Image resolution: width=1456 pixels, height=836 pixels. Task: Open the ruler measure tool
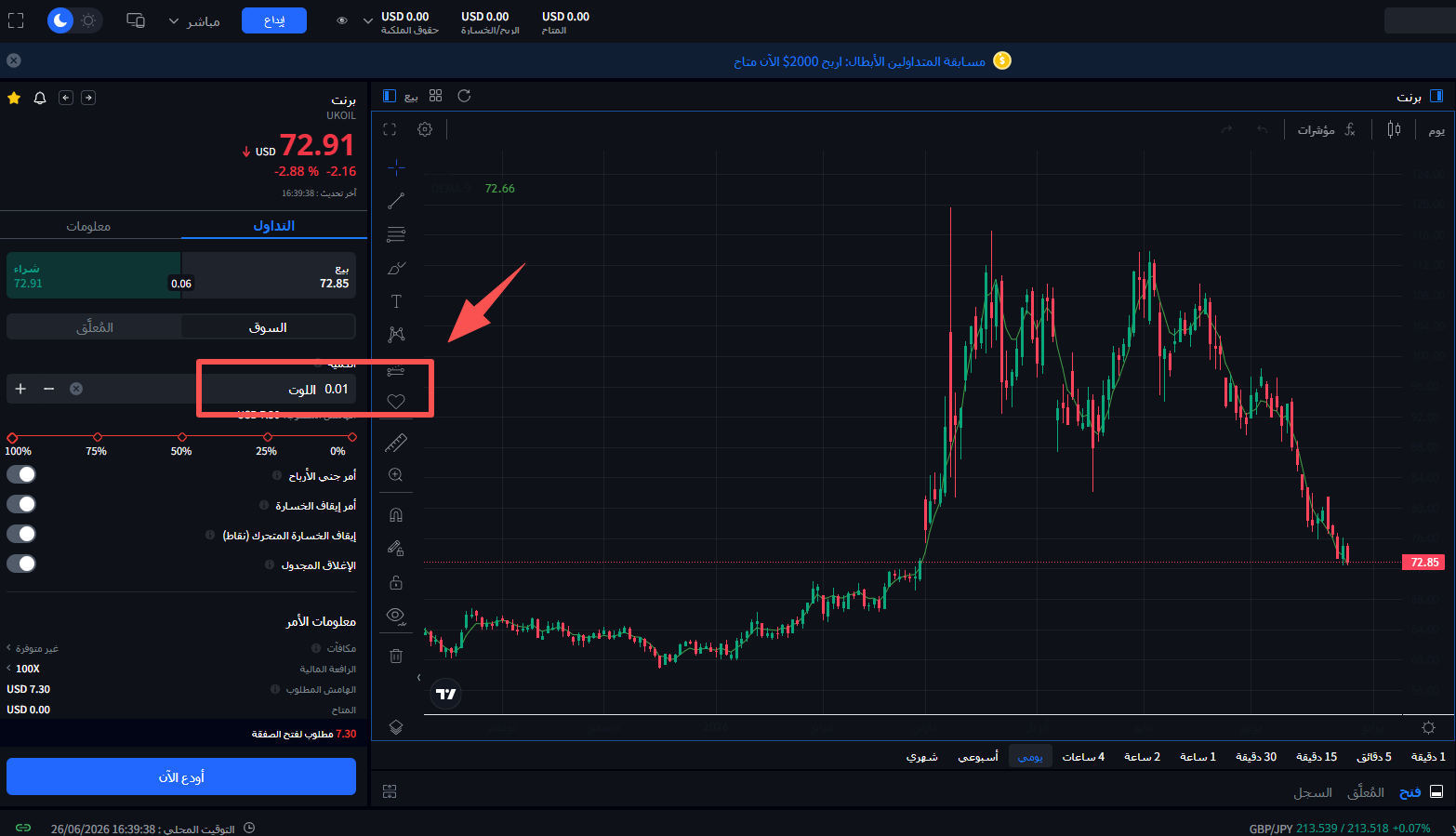pos(396,443)
